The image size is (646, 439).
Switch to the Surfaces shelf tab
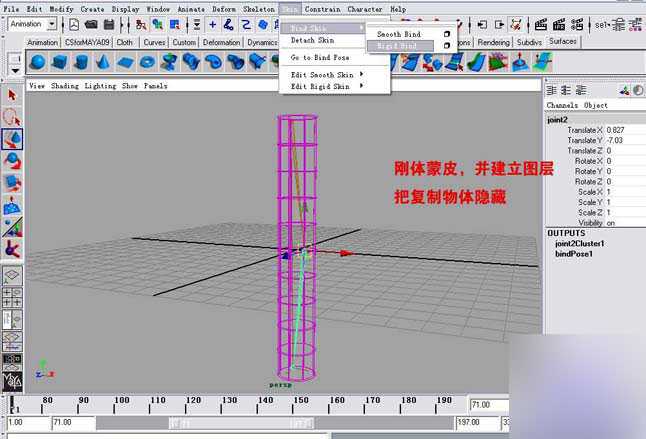pos(563,42)
